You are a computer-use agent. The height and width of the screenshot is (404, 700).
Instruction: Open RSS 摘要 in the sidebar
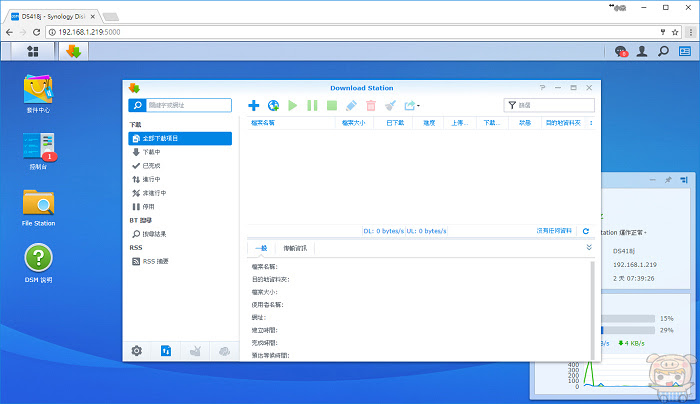click(x=180, y=261)
